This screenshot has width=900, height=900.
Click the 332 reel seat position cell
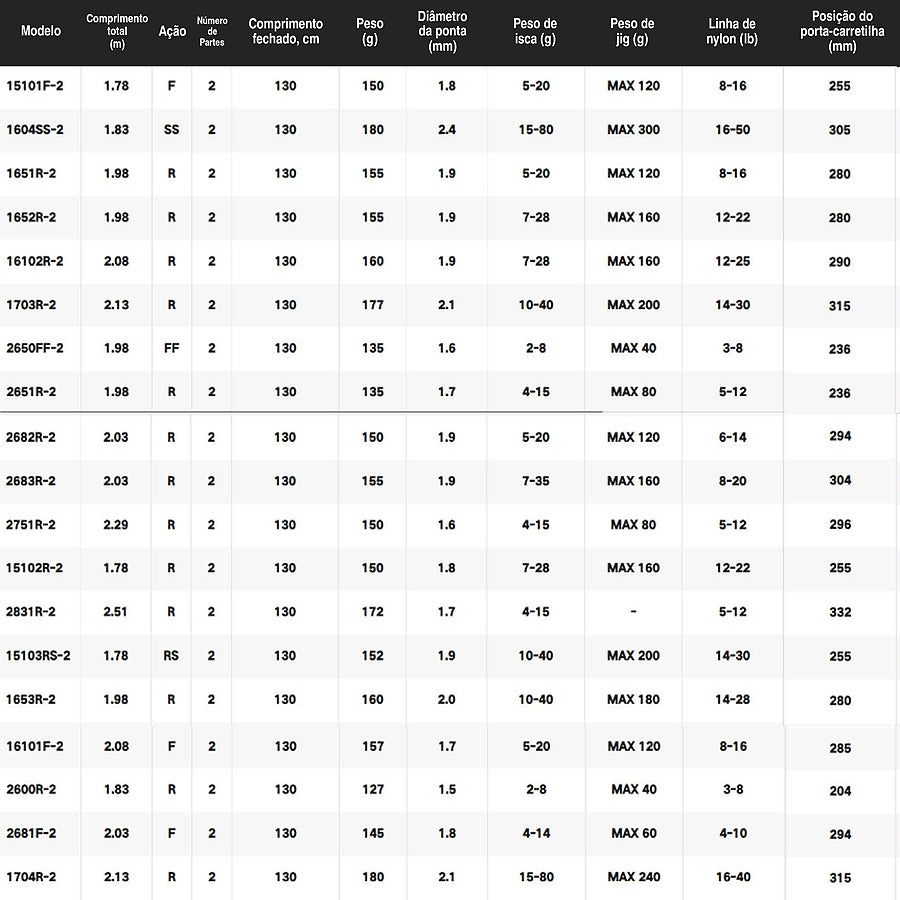(x=840, y=612)
